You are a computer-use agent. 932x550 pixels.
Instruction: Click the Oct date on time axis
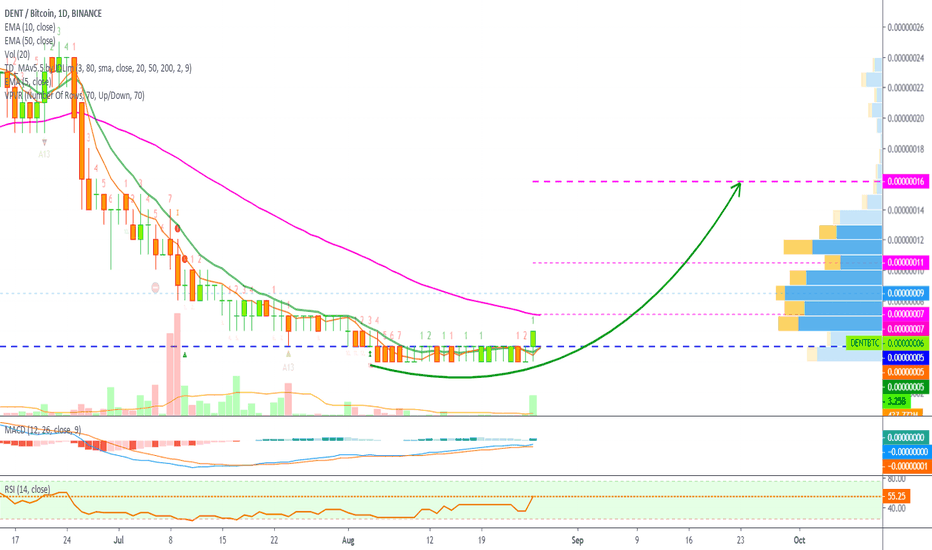click(799, 540)
